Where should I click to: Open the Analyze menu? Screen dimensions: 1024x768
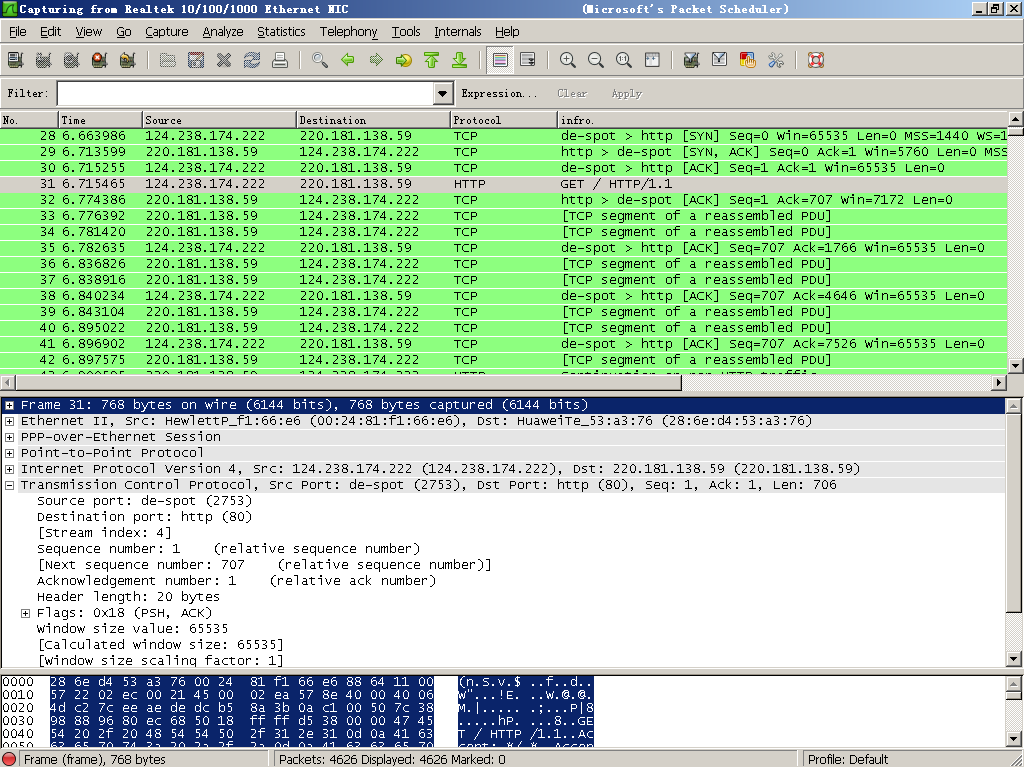(223, 31)
